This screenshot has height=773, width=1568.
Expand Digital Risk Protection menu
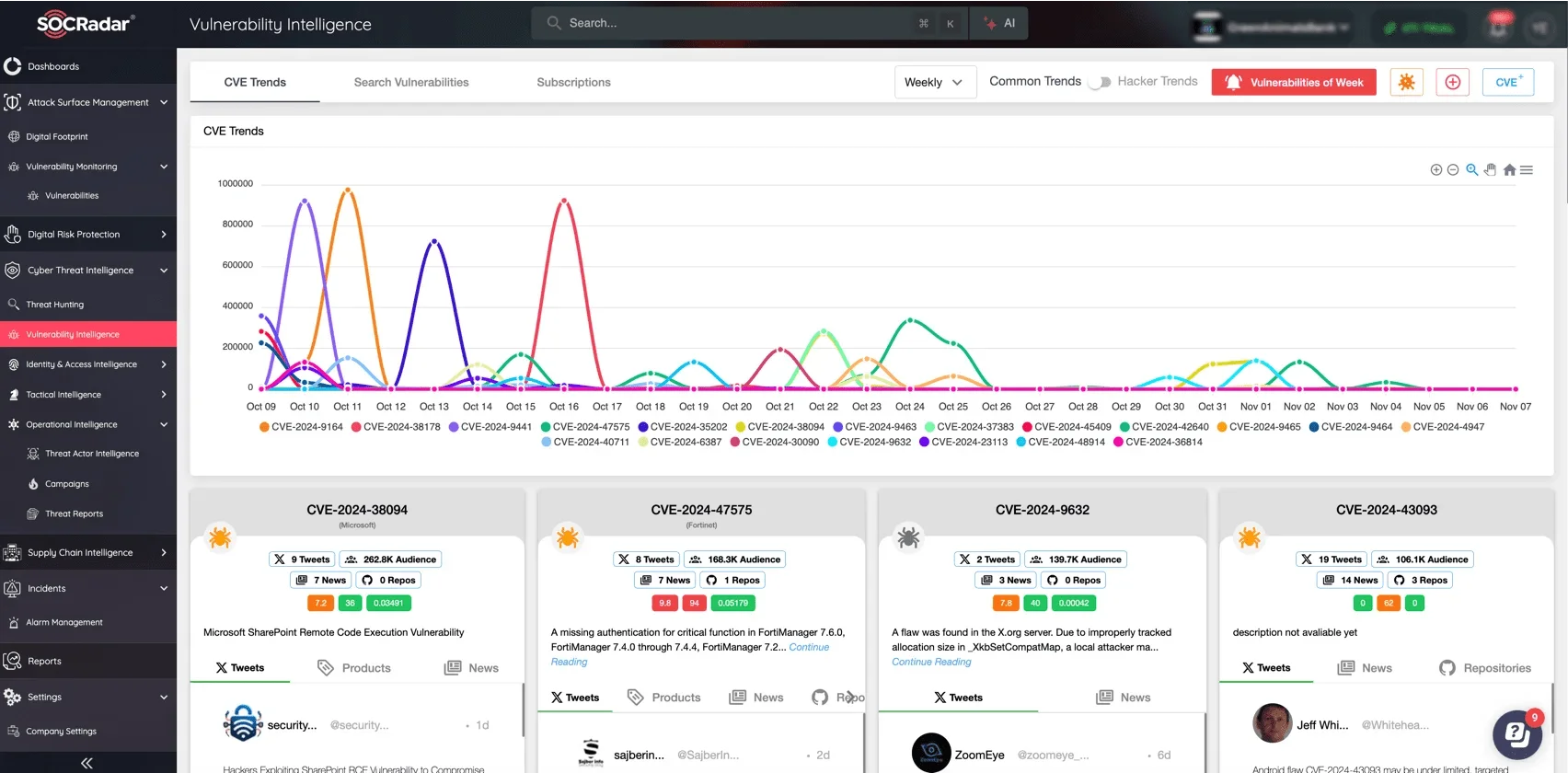pos(88,234)
